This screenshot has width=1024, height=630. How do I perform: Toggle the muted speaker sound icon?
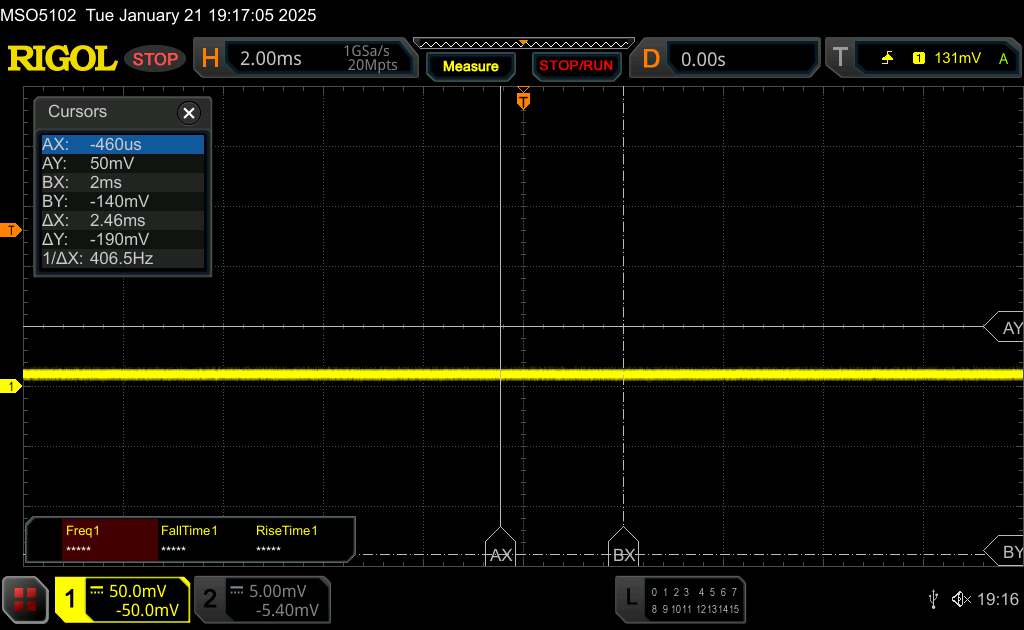pyautogui.click(x=960, y=599)
